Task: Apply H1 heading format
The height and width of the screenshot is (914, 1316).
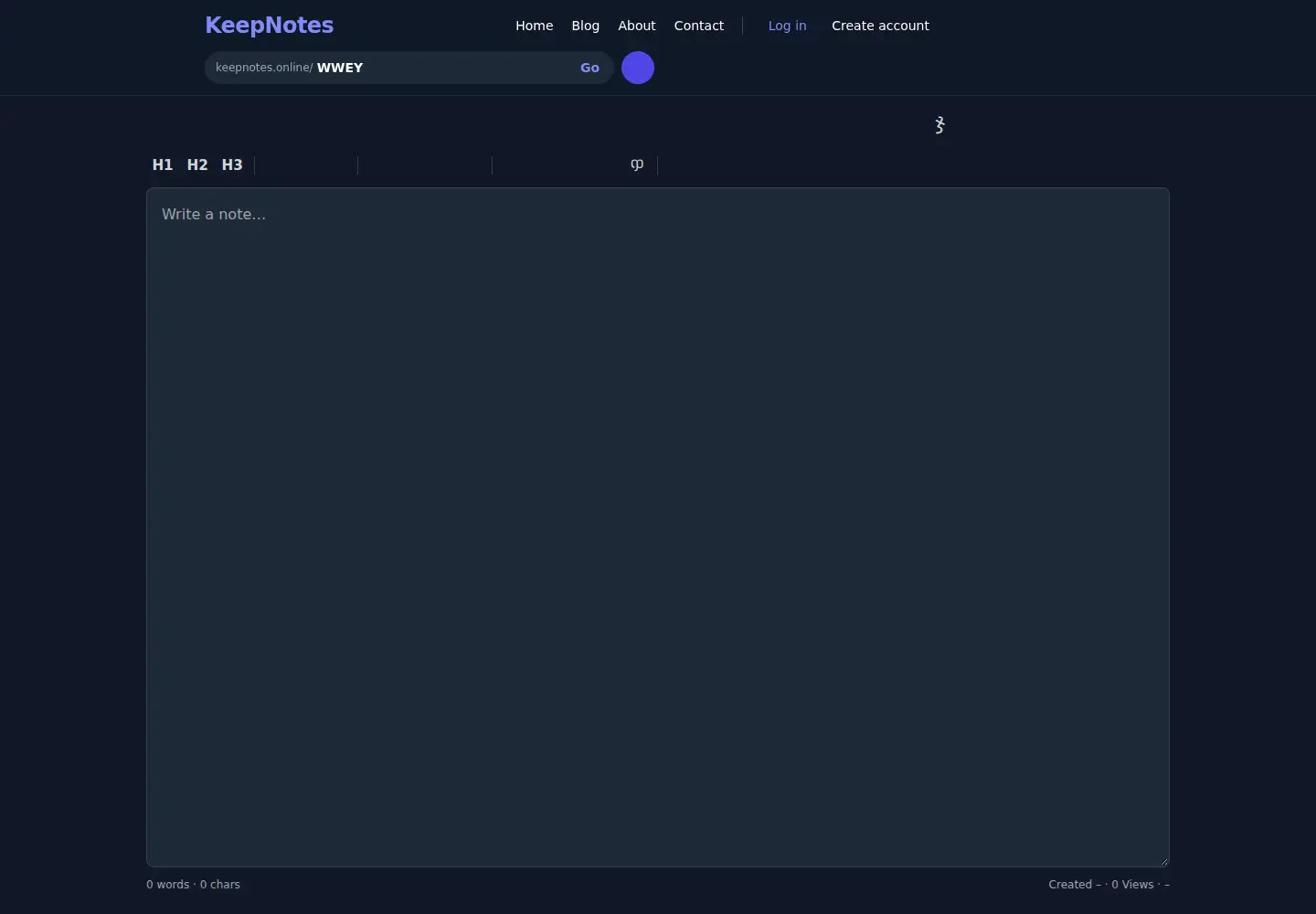Action: [x=163, y=165]
